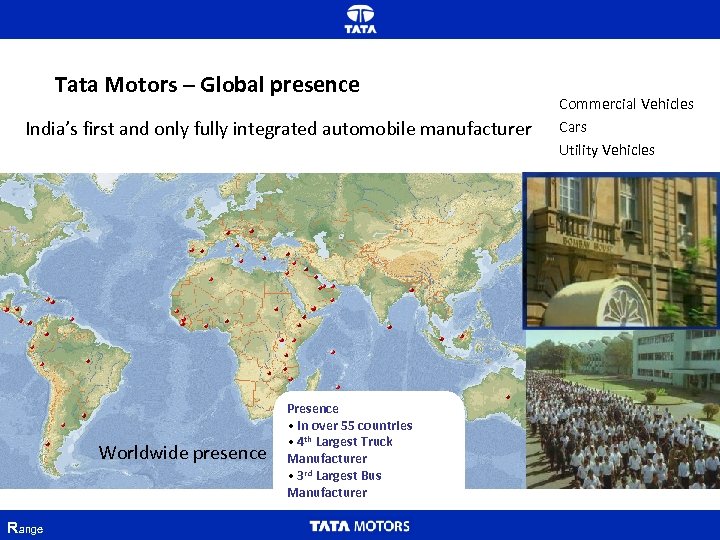Select '3rd Largest Bus Manufacturer' bullet
Viewport: 720px width, 540px height.
point(335,484)
